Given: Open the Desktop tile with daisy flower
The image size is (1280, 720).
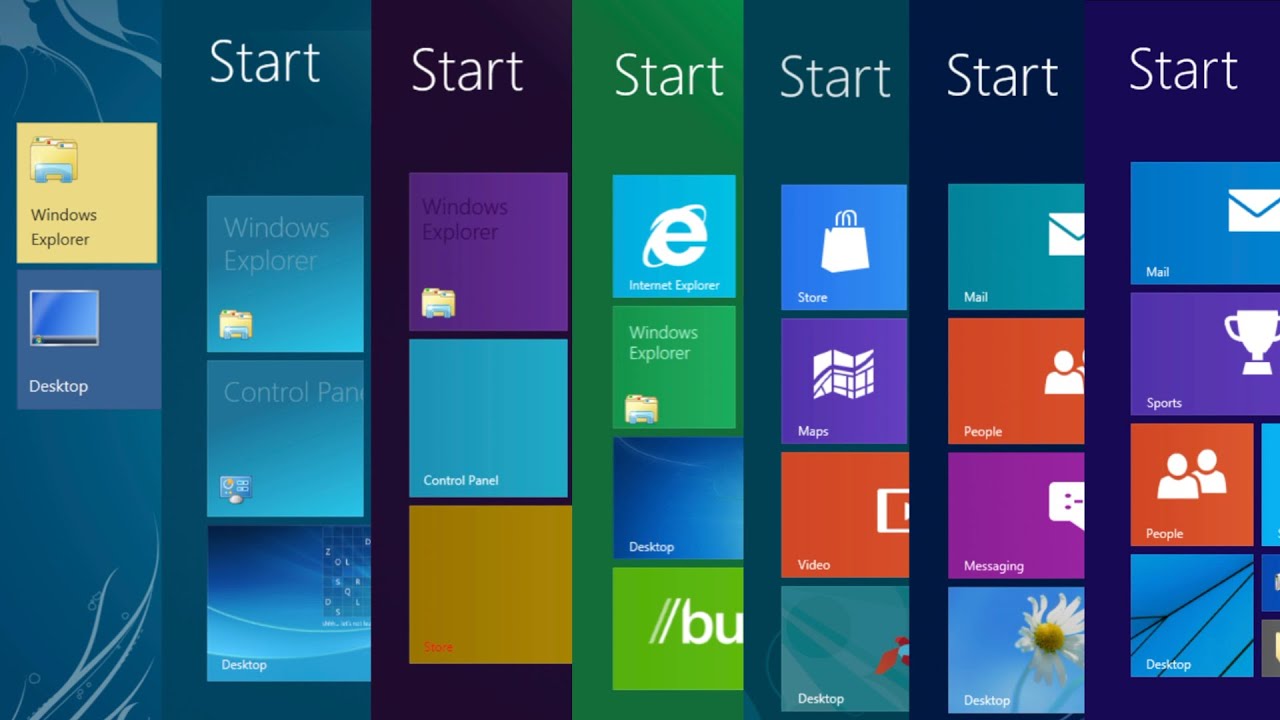Looking at the screenshot, I should [x=1016, y=650].
